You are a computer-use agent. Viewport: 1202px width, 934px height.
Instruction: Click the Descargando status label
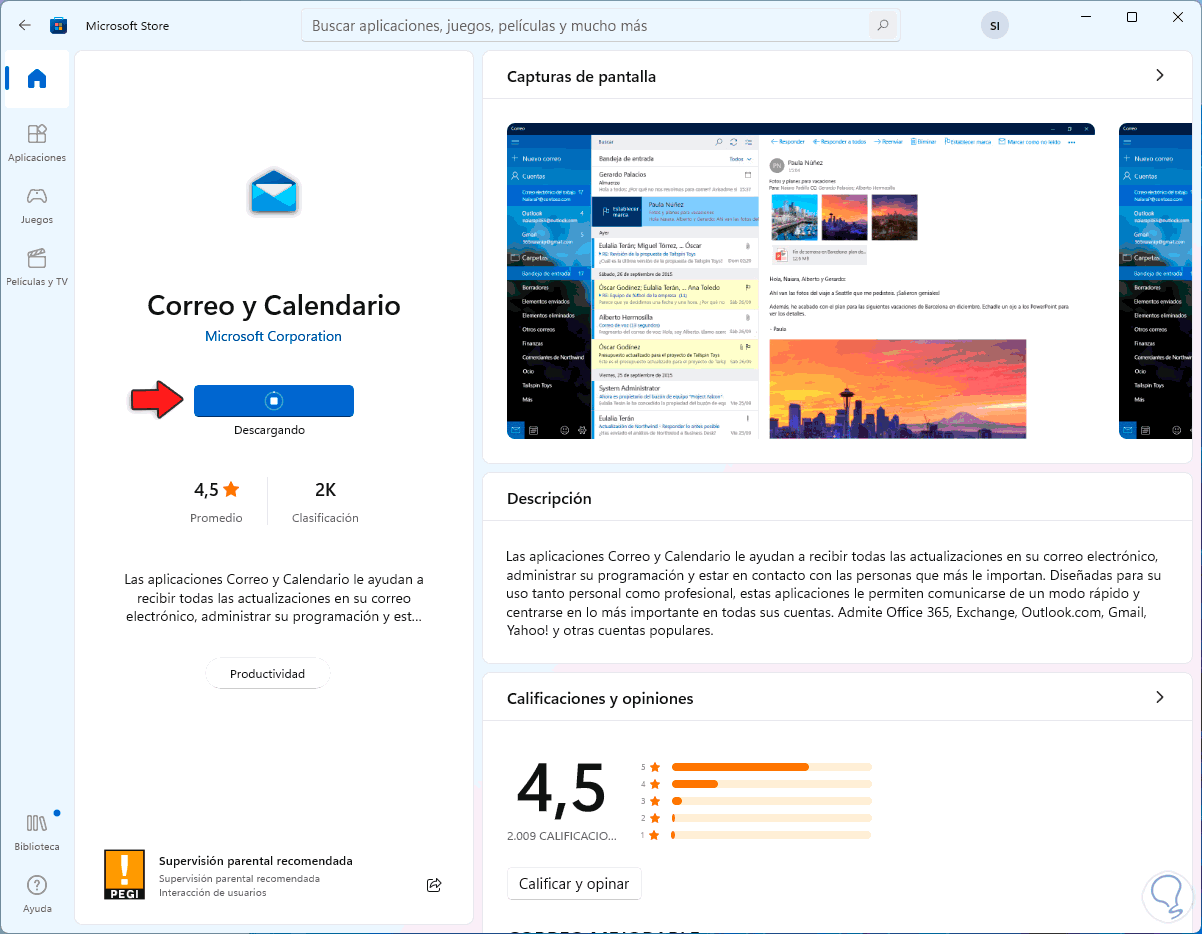[270, 430]
